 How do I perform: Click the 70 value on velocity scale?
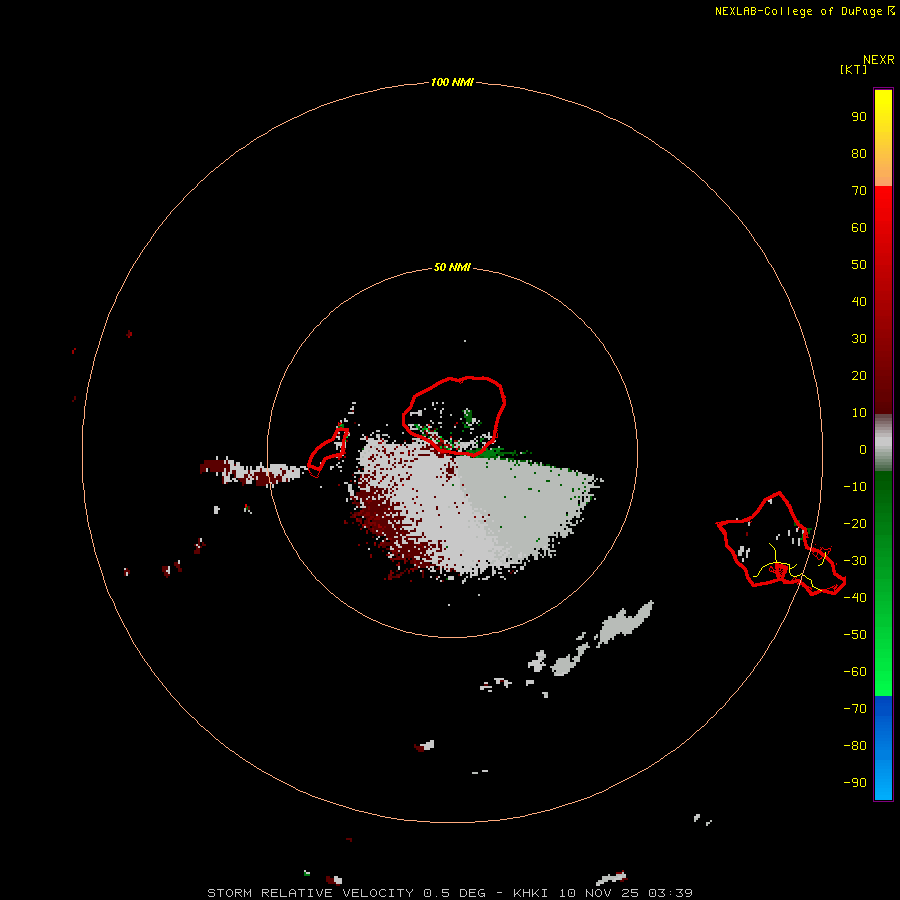point(859,191)
